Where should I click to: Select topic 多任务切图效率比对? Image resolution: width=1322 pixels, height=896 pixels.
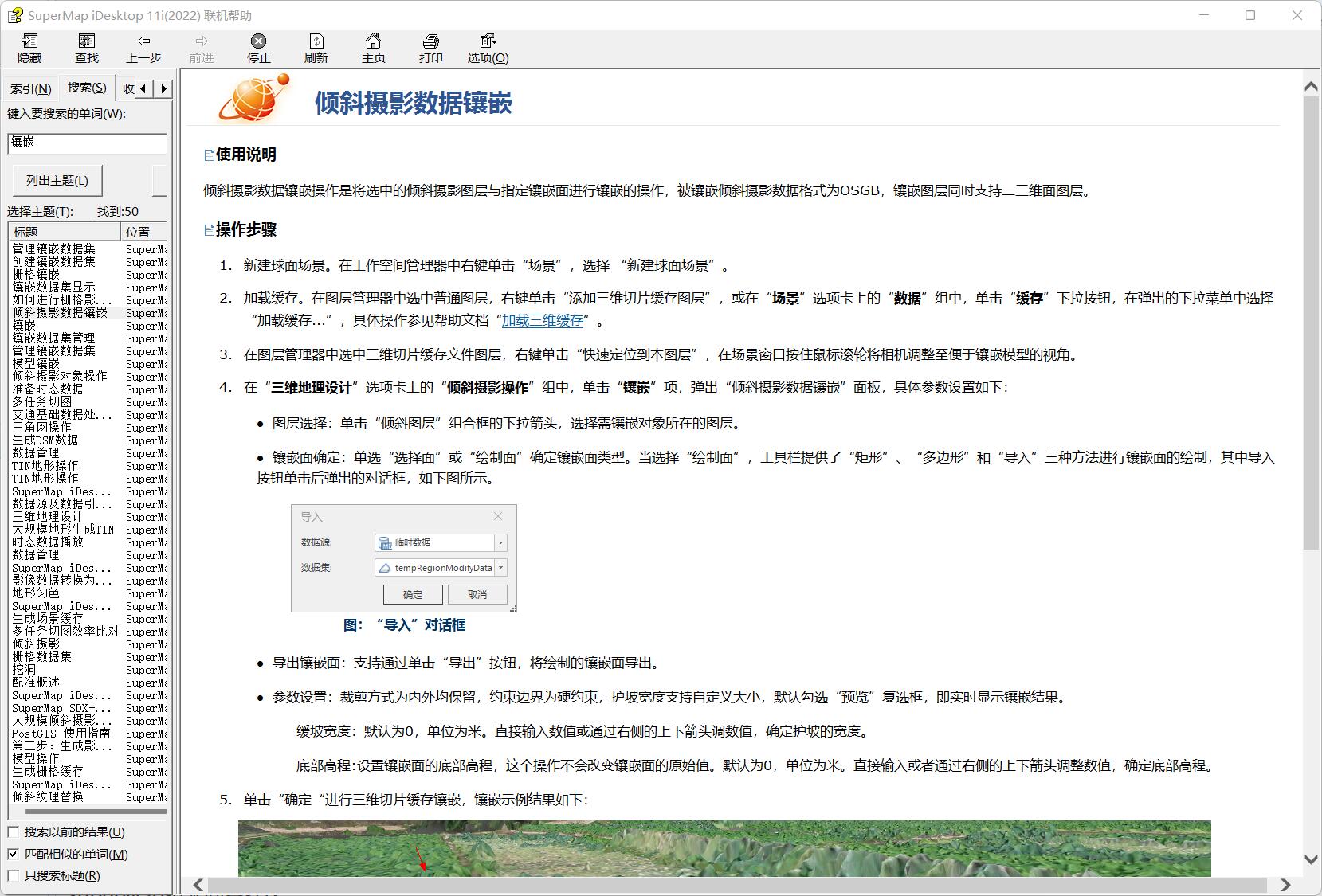tap(65, 632)
